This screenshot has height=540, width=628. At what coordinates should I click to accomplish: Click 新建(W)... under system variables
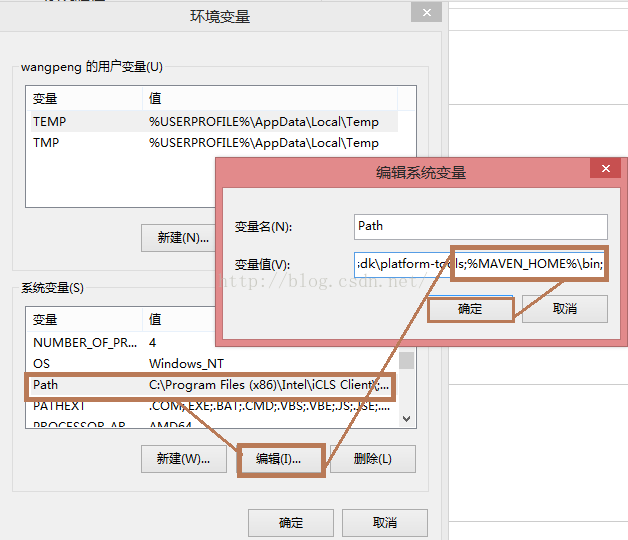click(183, 459)
